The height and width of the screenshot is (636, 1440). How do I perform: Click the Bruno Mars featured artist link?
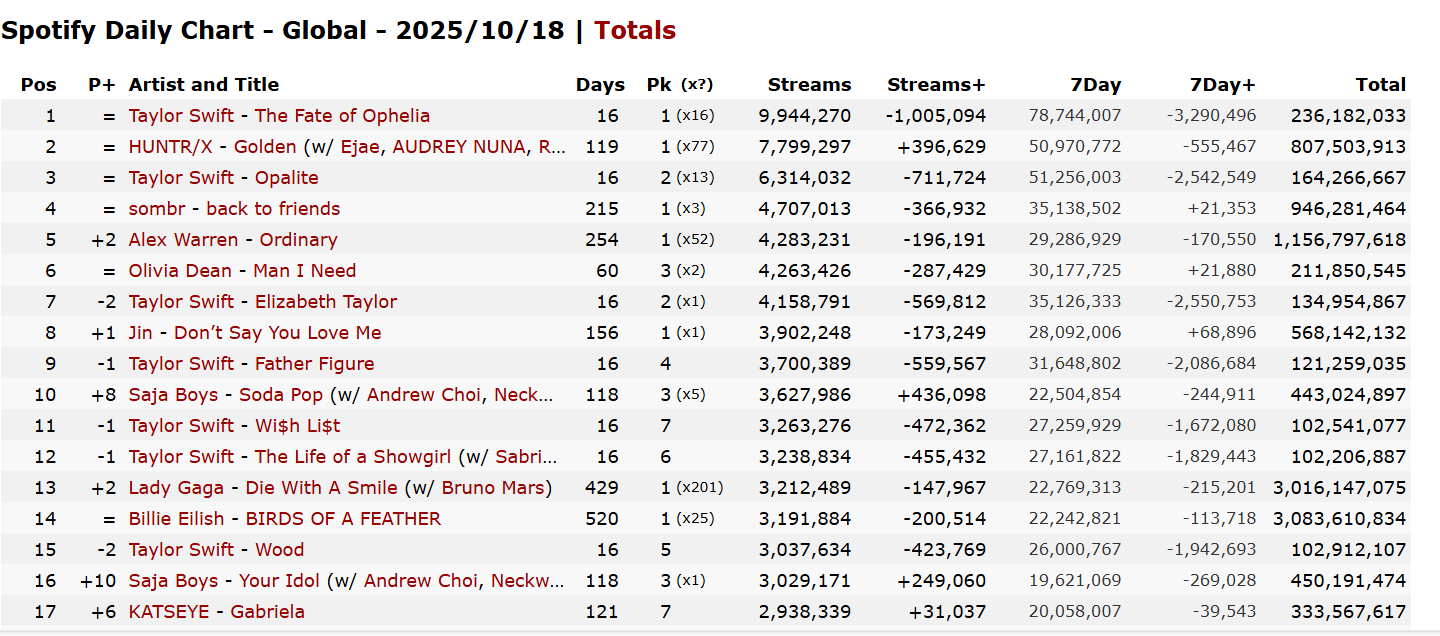click(x=495, y=488)
